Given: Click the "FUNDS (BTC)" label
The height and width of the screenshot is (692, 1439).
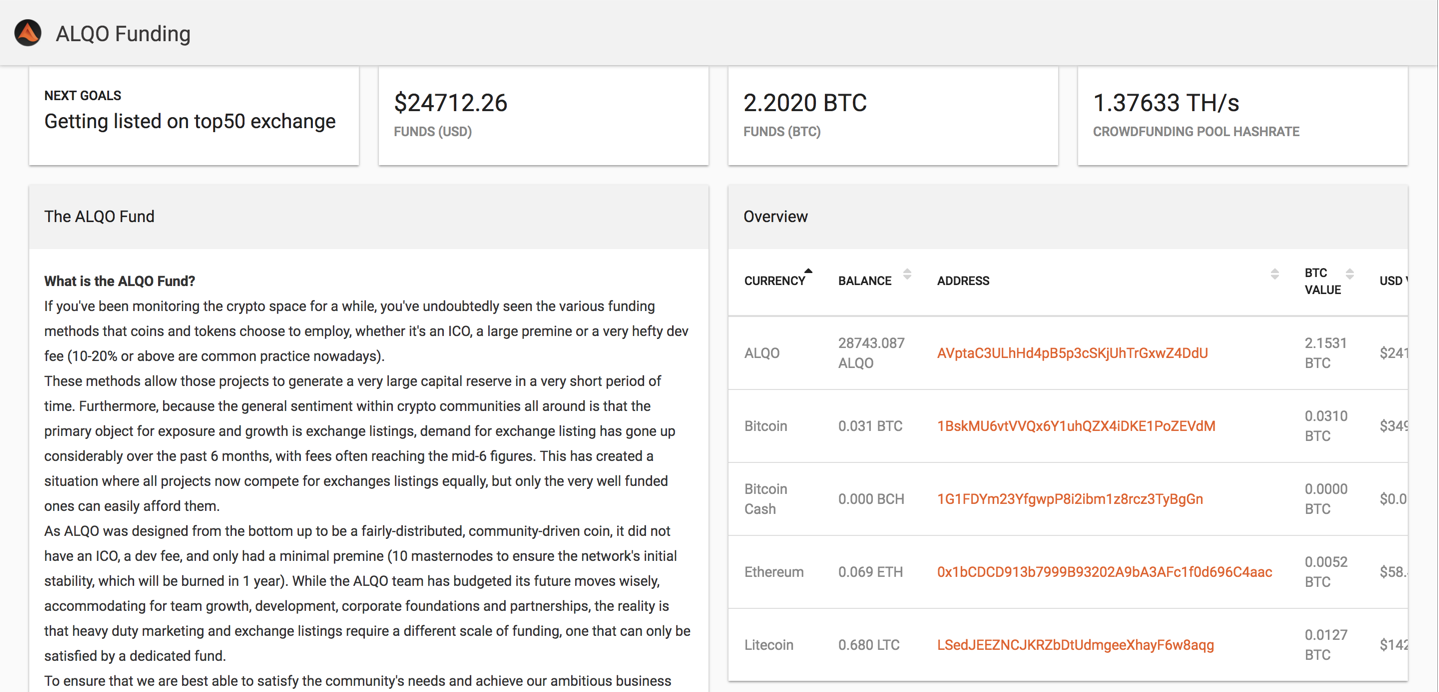Looking at the screenshot, I should pos(782,132).
